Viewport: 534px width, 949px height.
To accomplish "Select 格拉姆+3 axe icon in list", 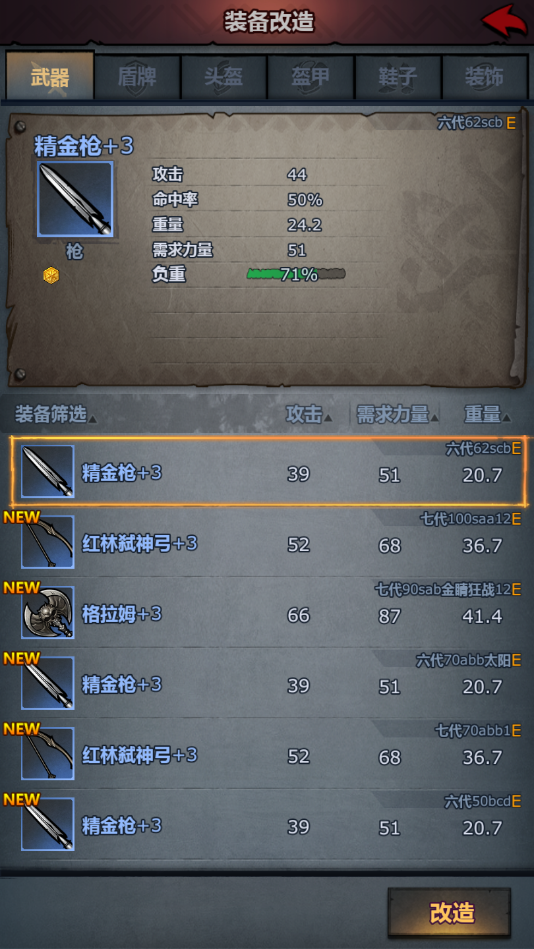I will pos(48,612).
